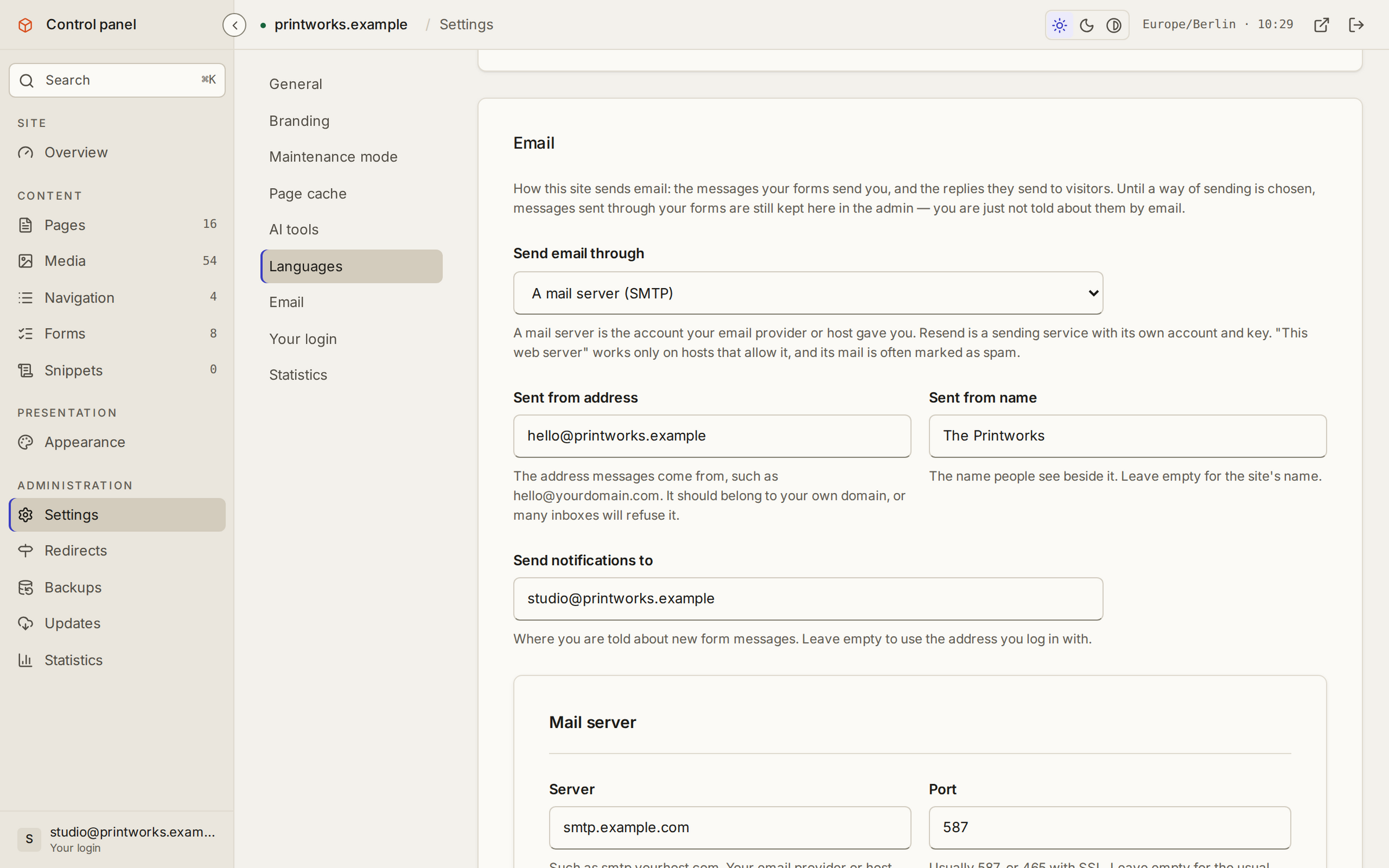Open the studio@printworks.exam... account at bottom
1389x868 pixels.
[117, 839]
